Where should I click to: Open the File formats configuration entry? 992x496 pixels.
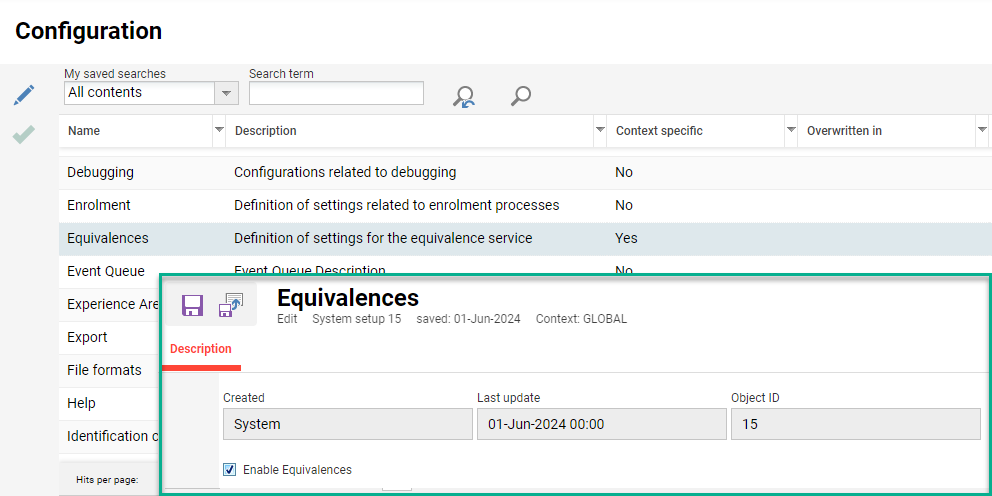104,370
